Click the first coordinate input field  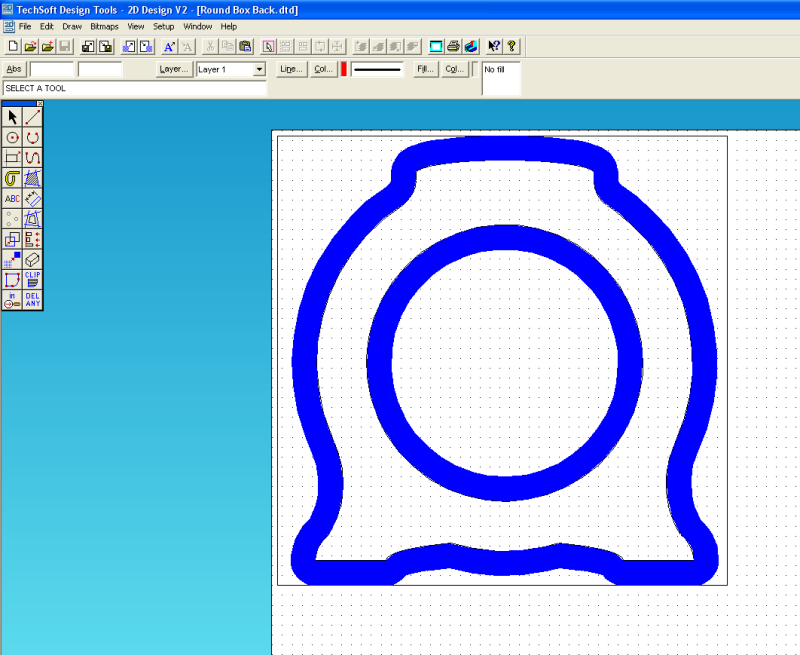(52, 69)
